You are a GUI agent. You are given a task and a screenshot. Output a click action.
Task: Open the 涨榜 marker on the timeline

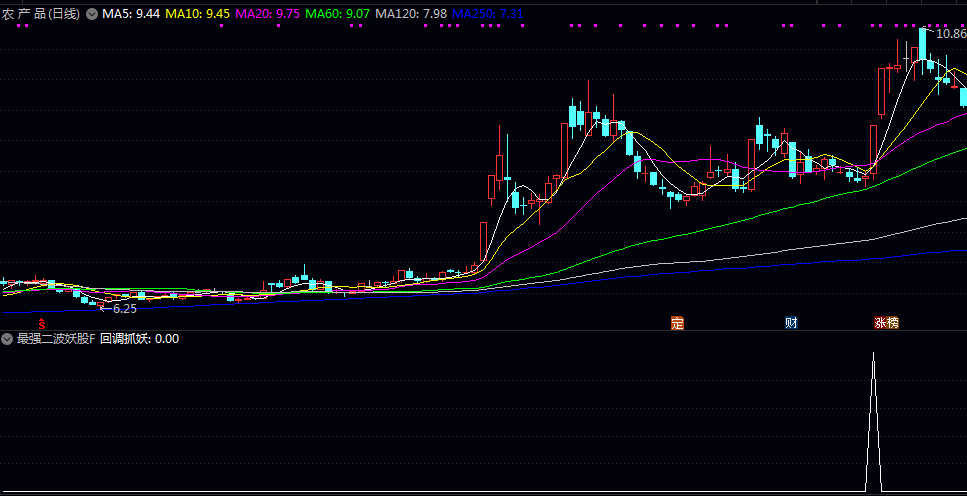click(x=886, y=323)
